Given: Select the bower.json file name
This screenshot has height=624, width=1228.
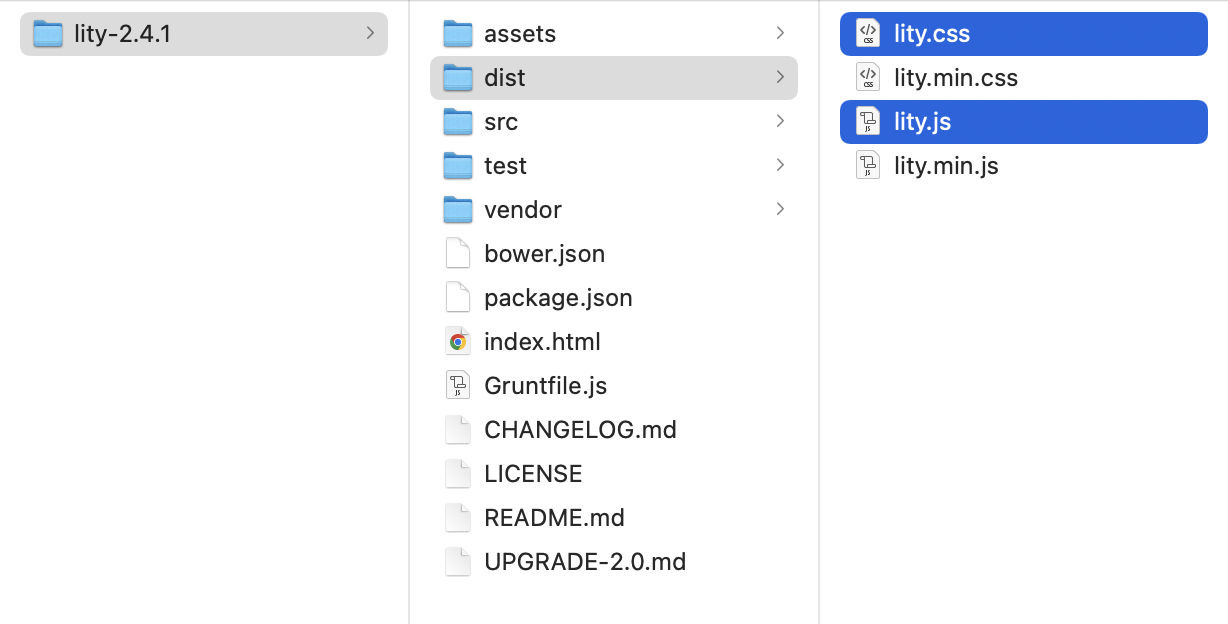Looking at the screenshot, I should point(545,254).
